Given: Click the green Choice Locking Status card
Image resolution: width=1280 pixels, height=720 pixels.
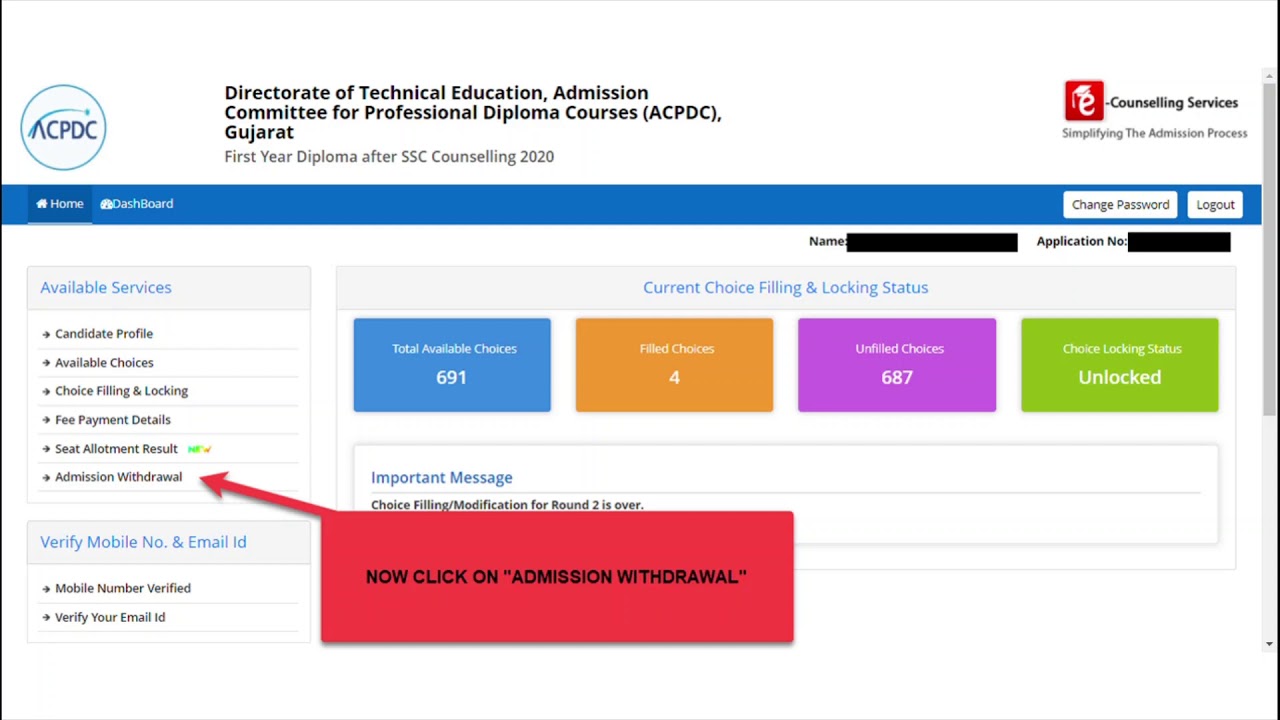Looking at the screenshot, I should [x=1120, y=365].
